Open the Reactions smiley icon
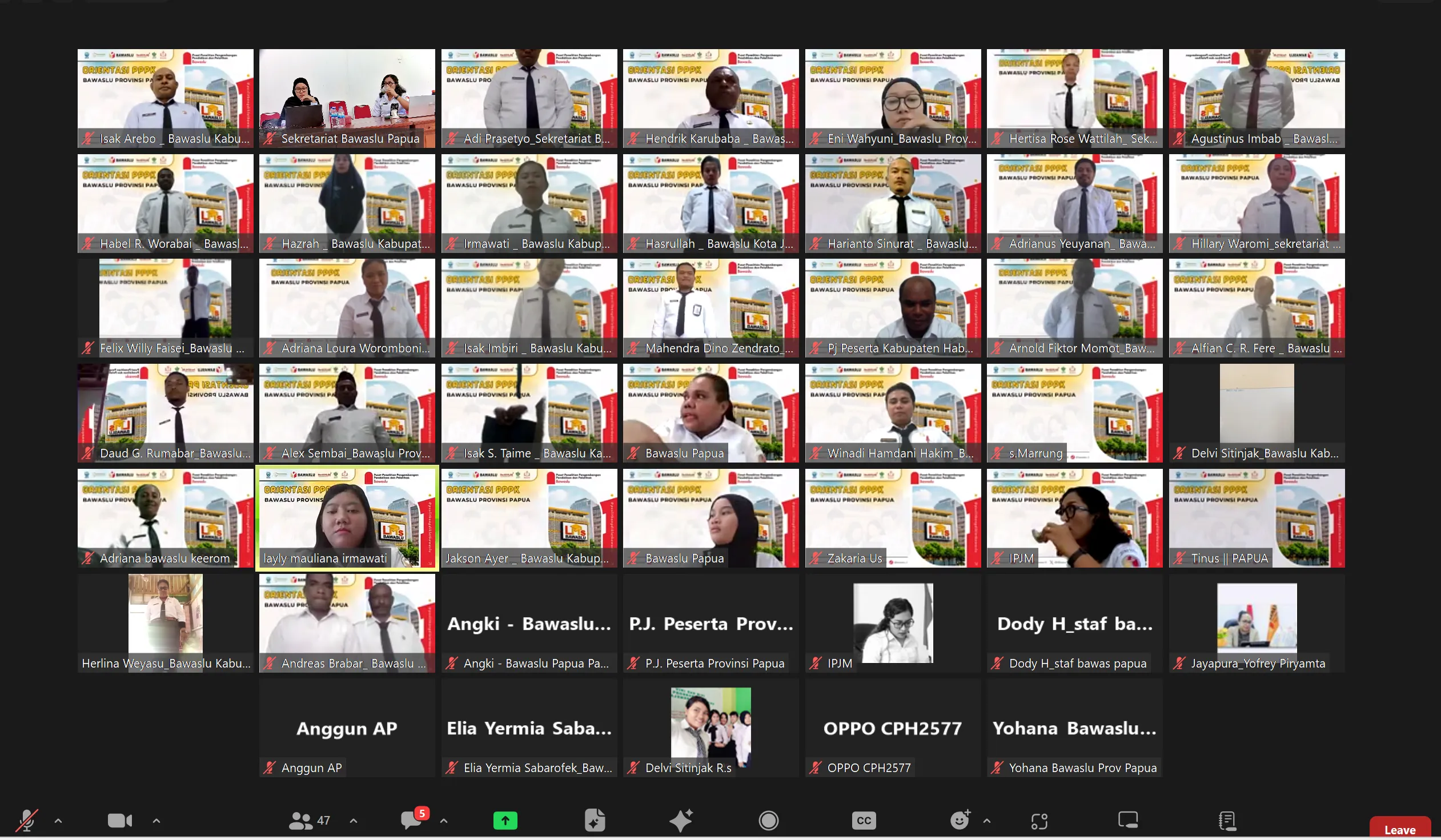 click(x=960, y=820)
